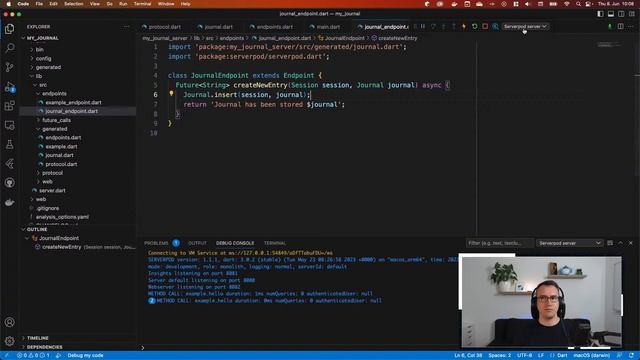
Task: Open the Serverpod server dropdown in debug console
Action: [x=569, y=243]
